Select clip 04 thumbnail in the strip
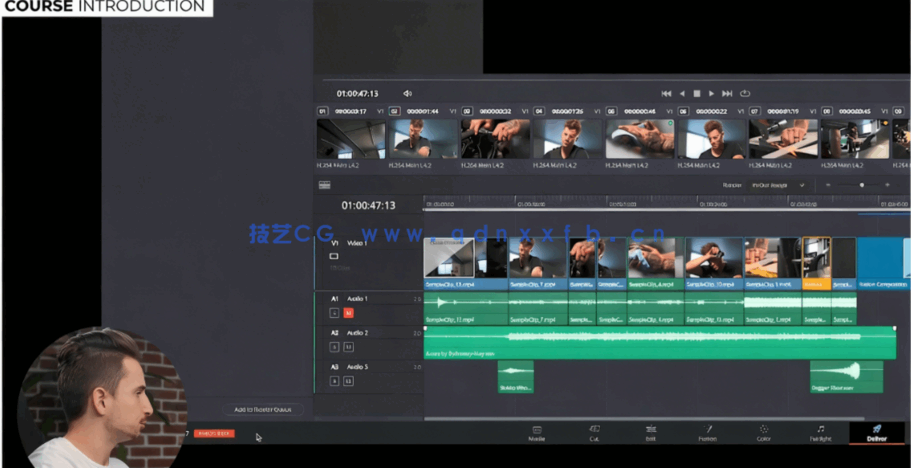The width and height of the screenshot is (911, 468). point(568,139)
